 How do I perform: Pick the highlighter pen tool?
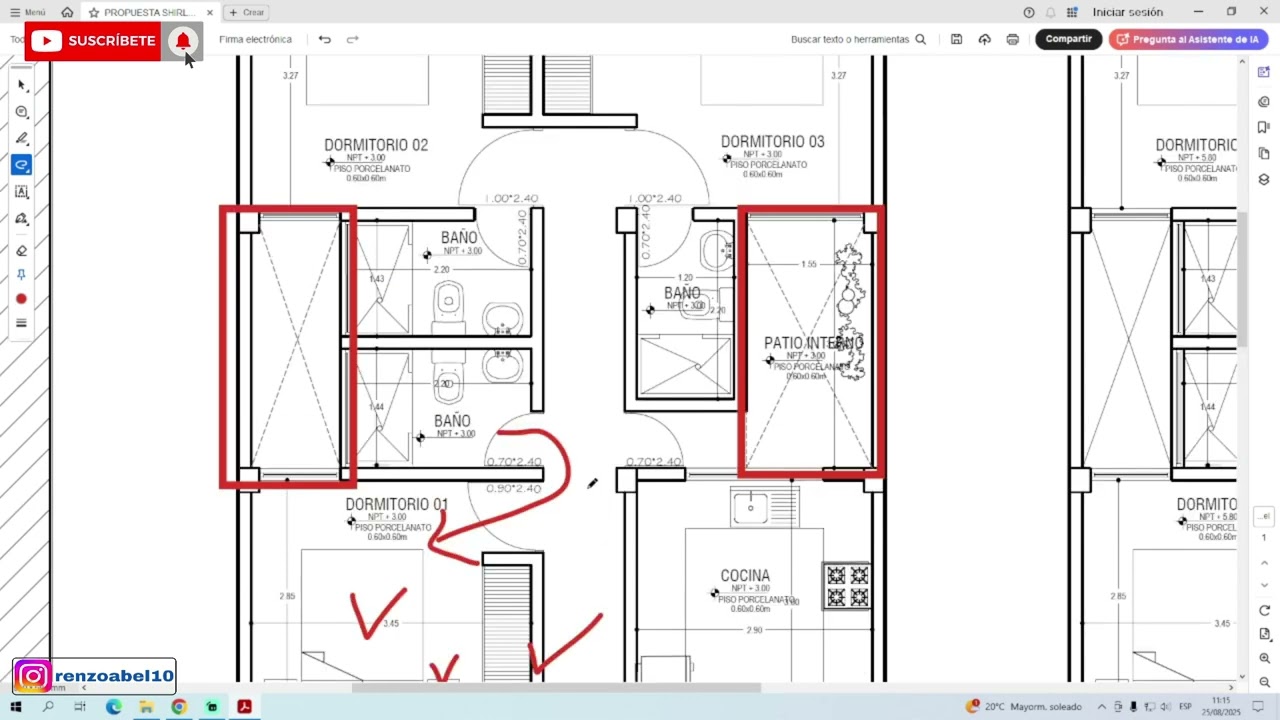22,138
